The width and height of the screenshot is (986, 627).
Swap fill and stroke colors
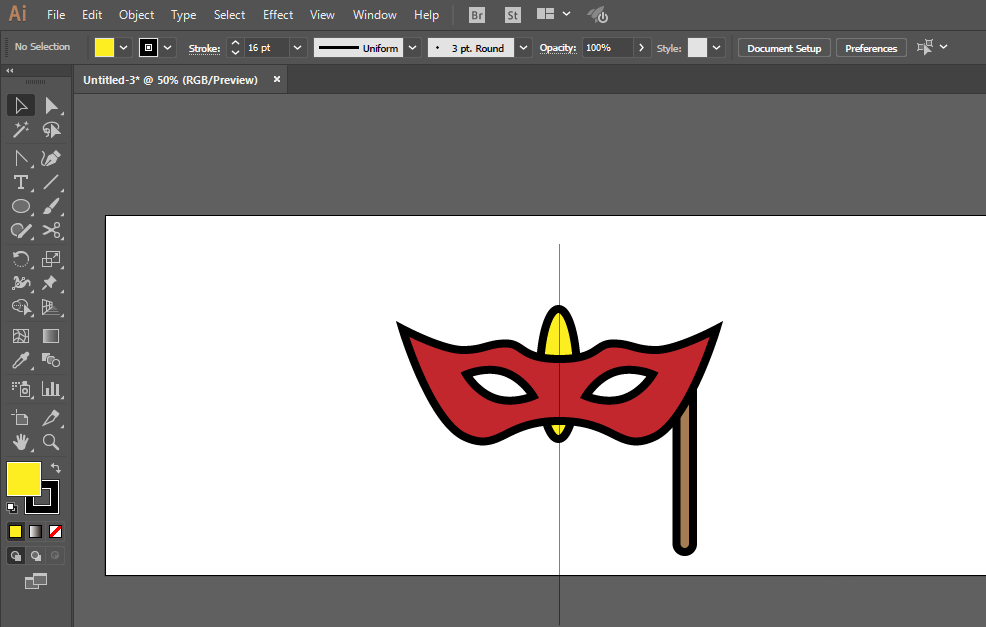(x=56, y=467)
